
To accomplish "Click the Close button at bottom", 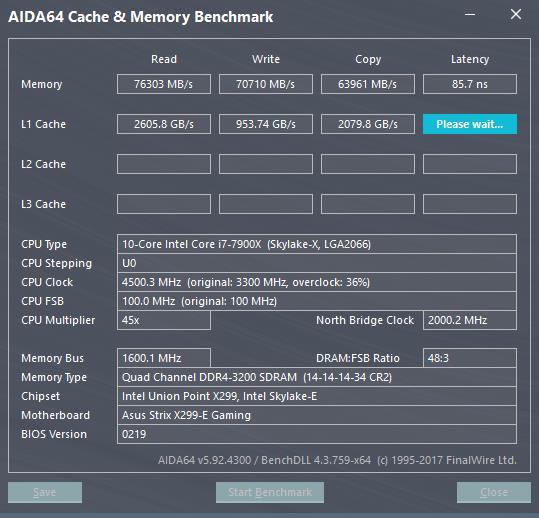I will click(x=494, y=492).
